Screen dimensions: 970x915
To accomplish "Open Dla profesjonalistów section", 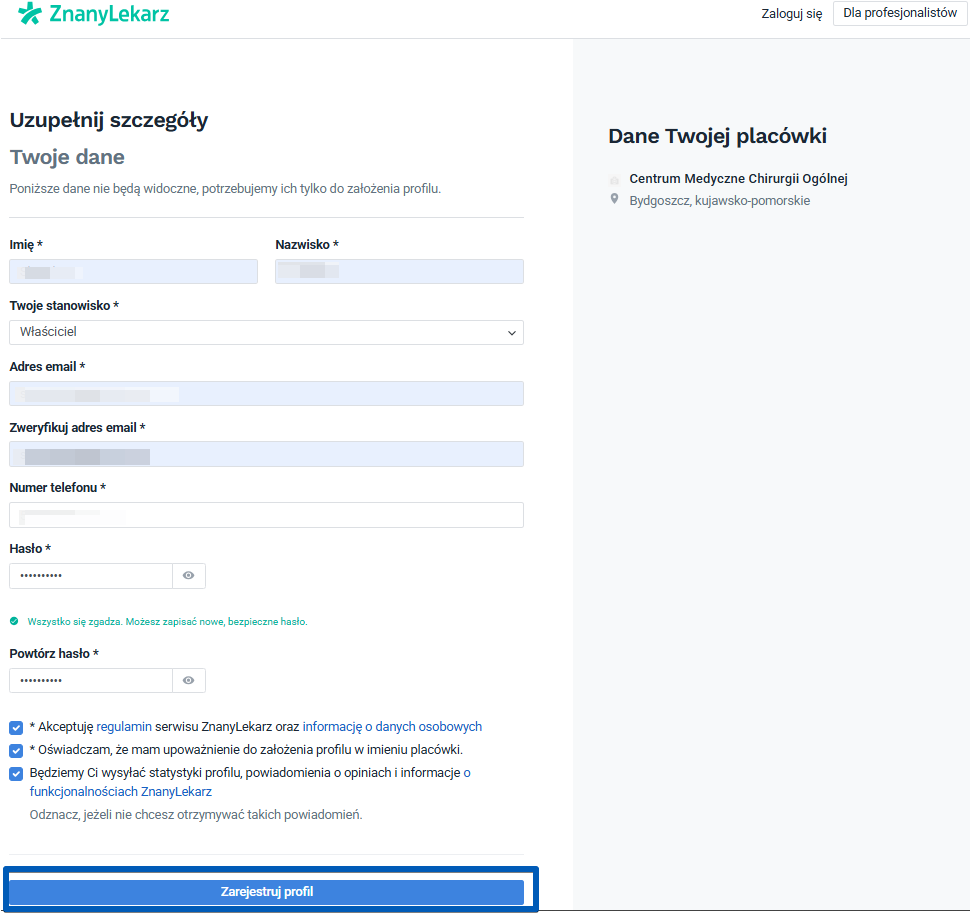I will [x=899, y=14].
